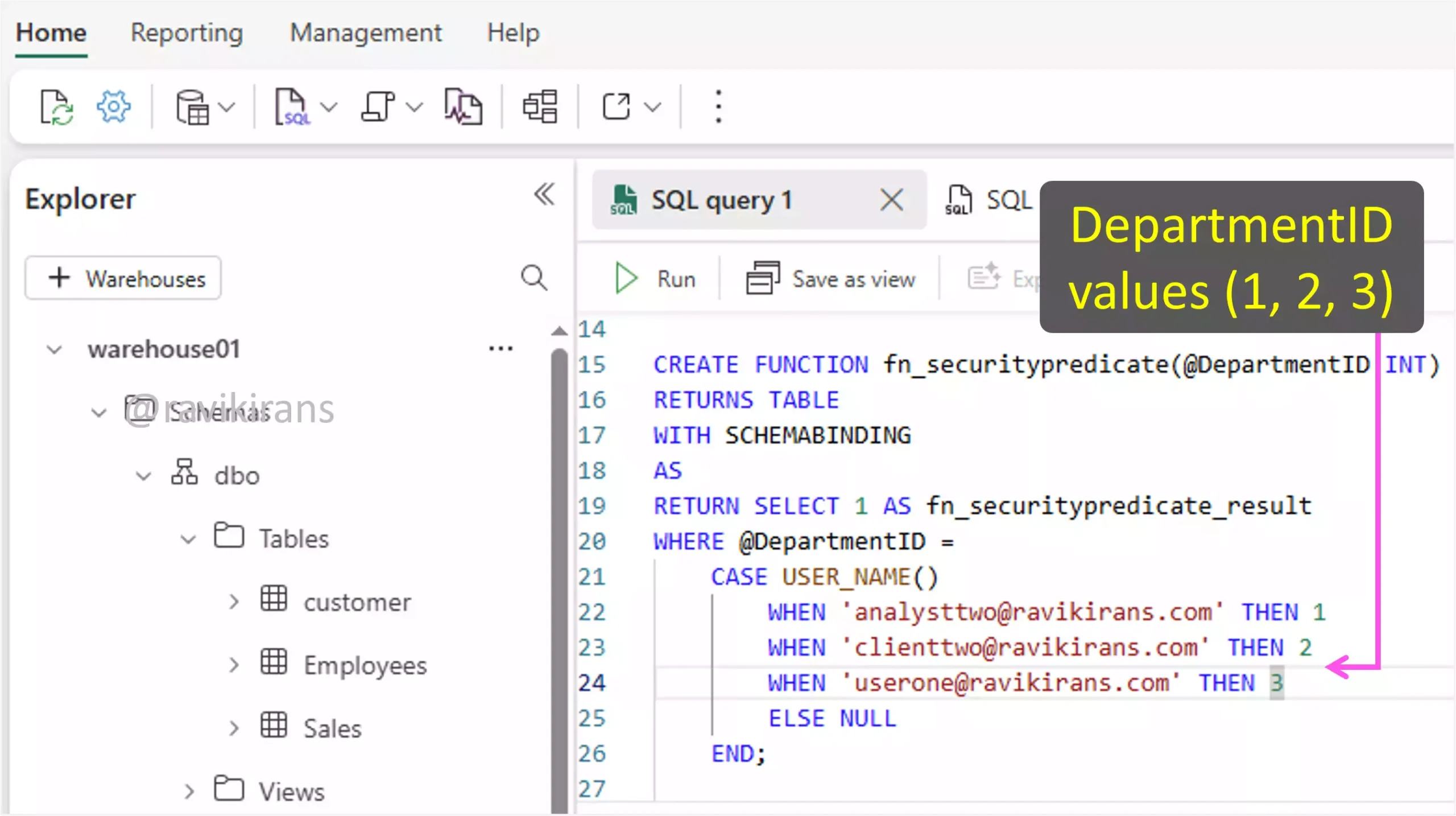1456x816 pixels.
Task: Click 'fn_securitypredicate_result' text on line 19
Action: click(x=1118, y=506)
